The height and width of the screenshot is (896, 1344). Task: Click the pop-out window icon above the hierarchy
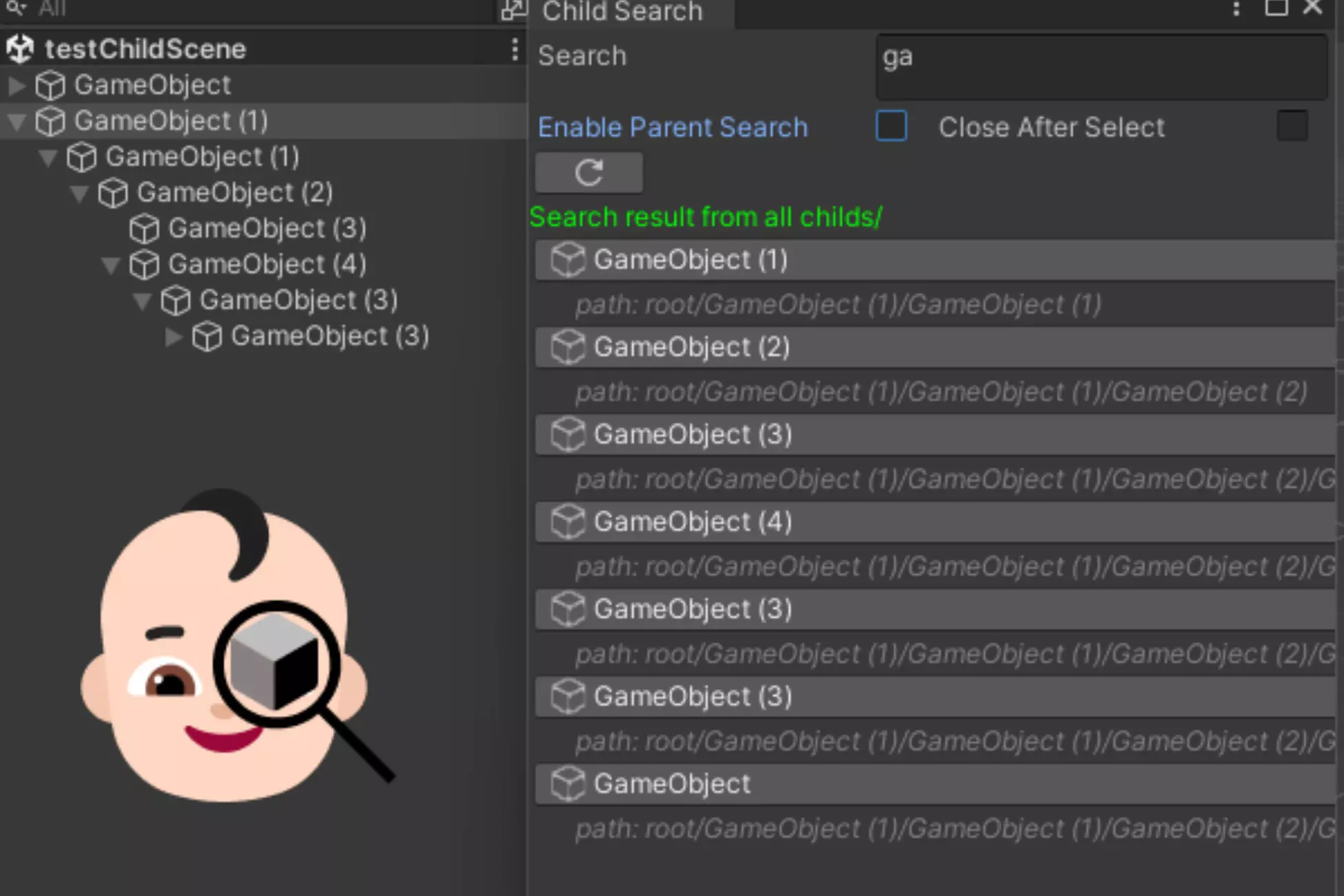[x=513, y=10]
